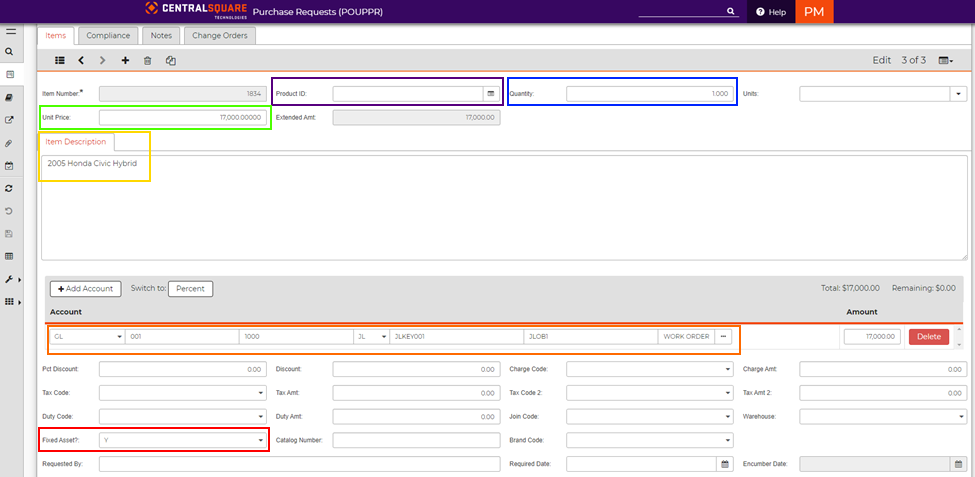Switch to the Change Orders tab

pos(219,35)
